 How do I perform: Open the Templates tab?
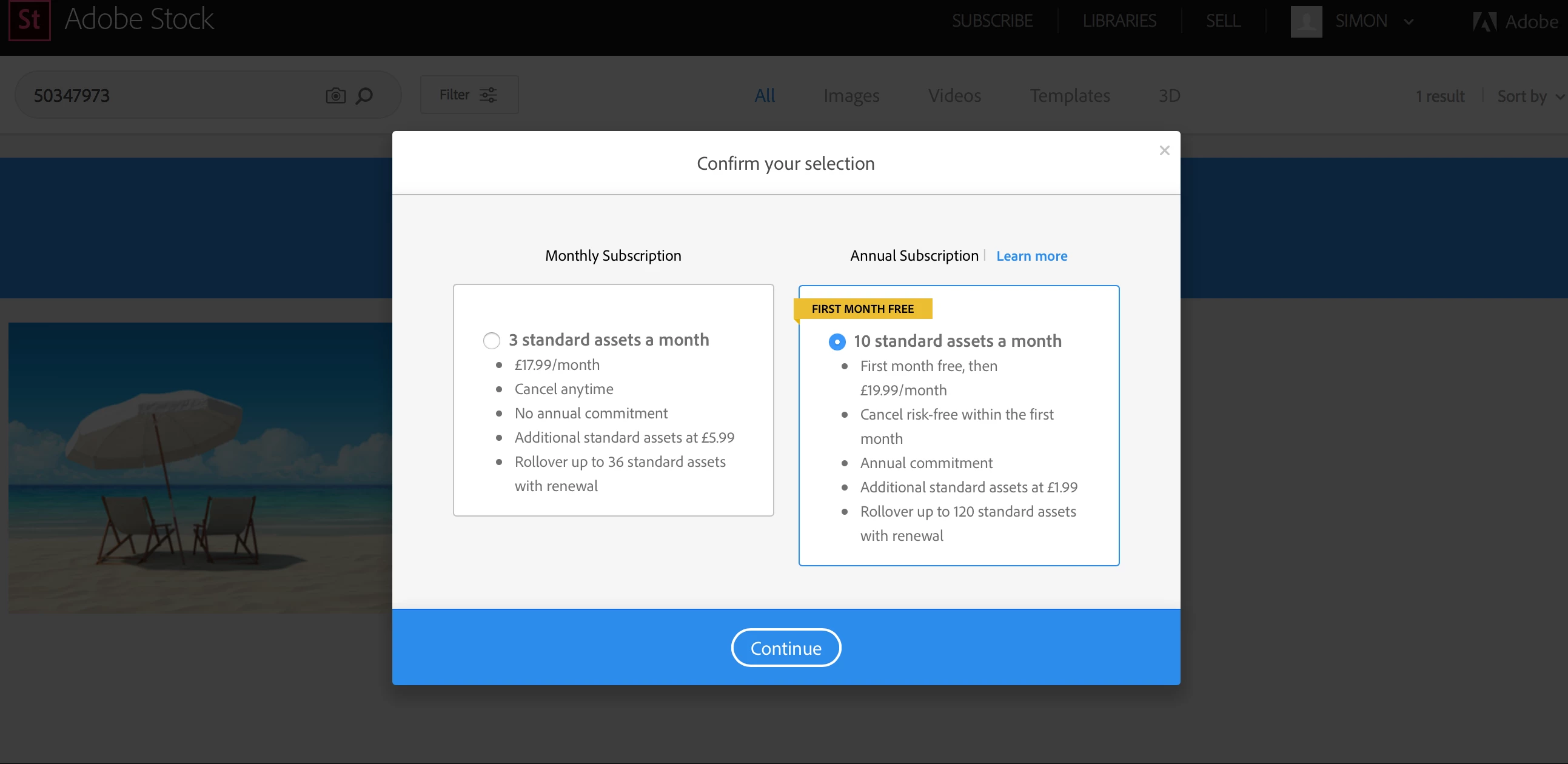[1070, 96]
